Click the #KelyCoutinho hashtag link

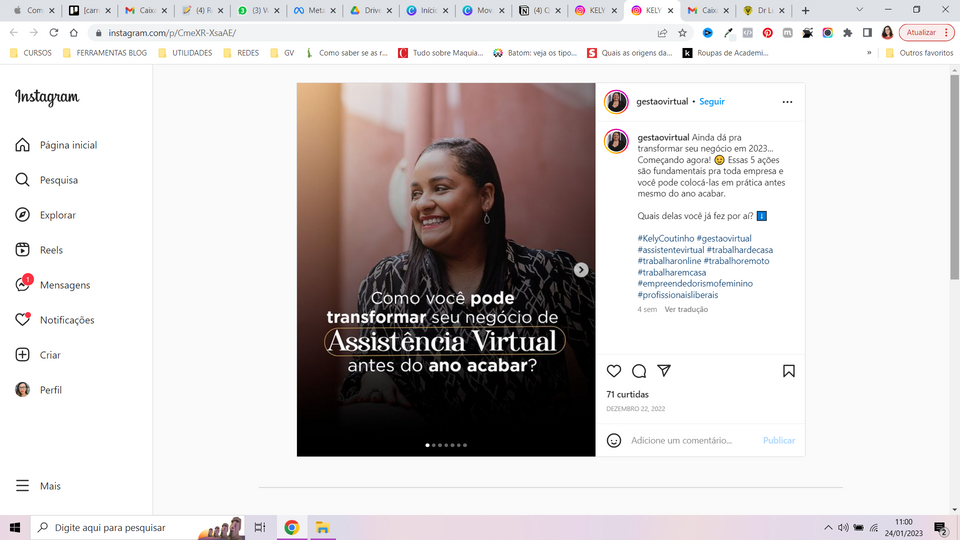(666, 238)
